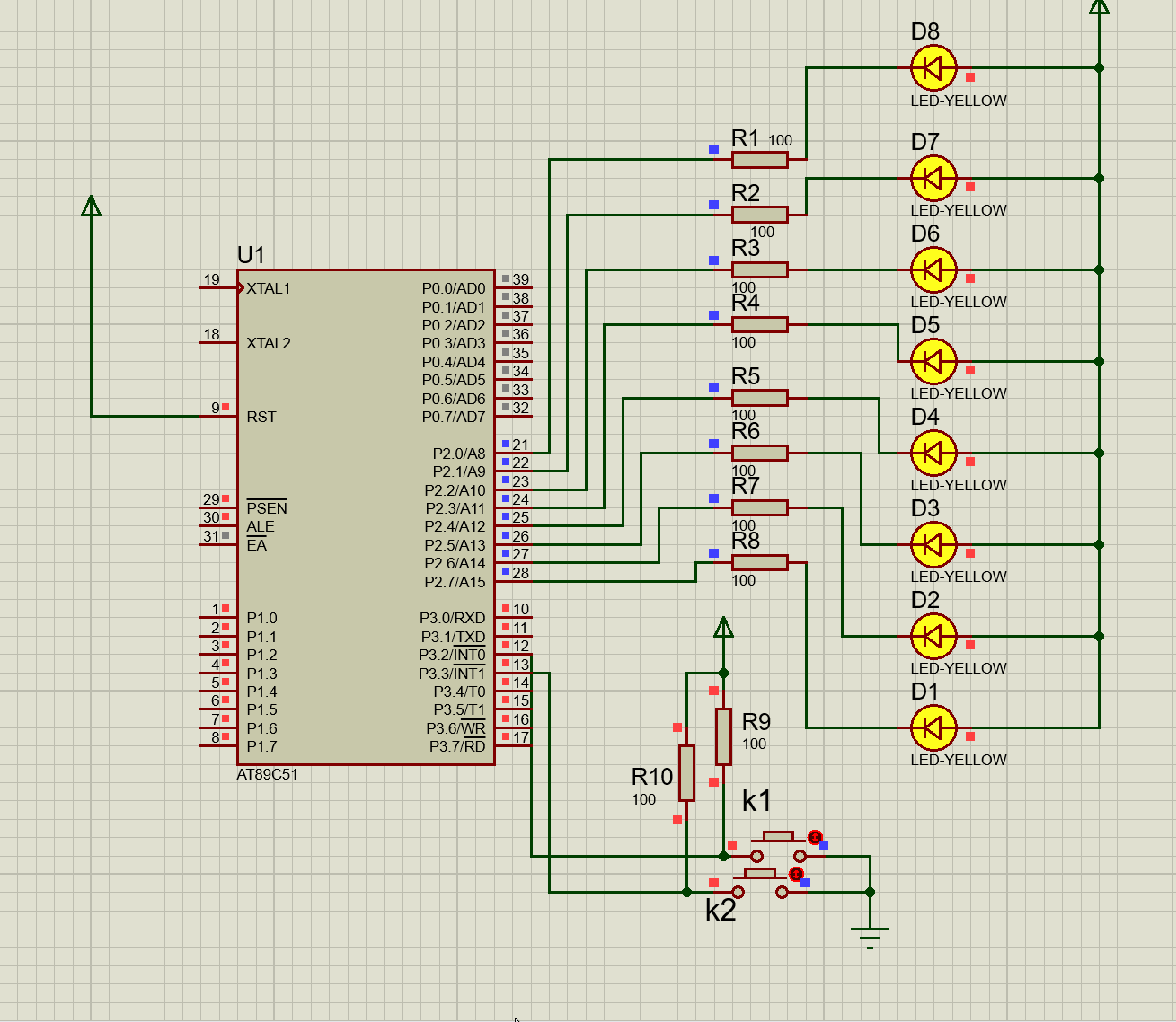
Task: Click LED D3 symbol
Action: pyautogui.click(x=933, y=544)
